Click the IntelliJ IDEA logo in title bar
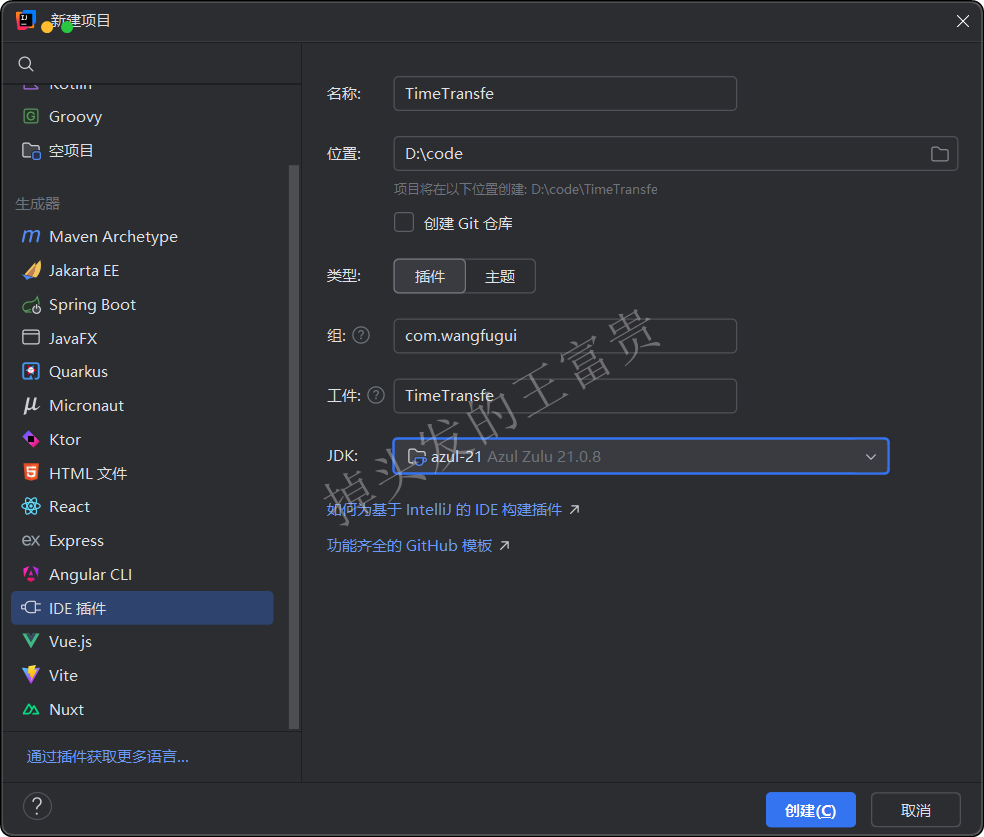 click(x=25, y=20)
